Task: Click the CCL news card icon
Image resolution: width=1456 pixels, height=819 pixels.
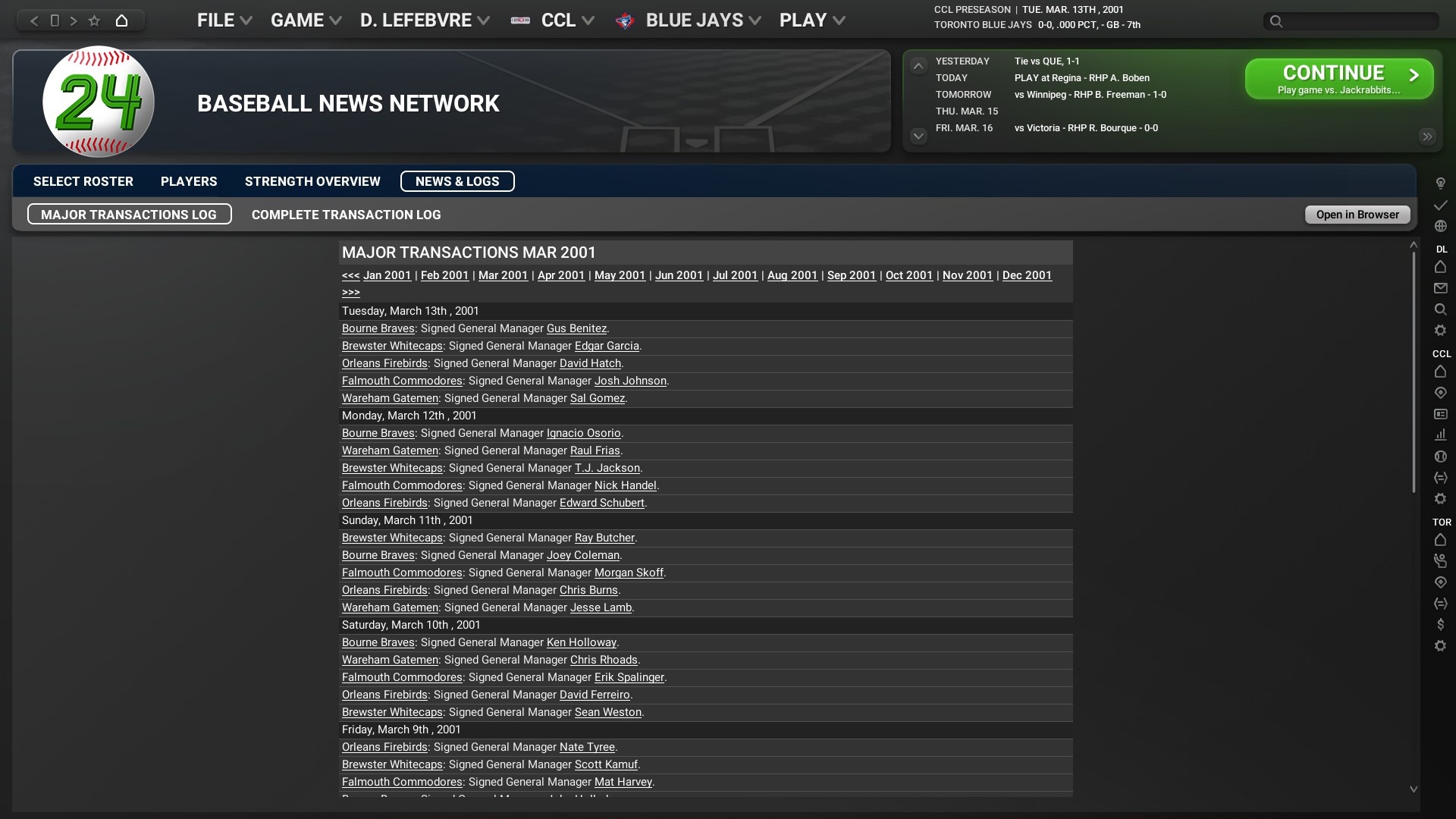Action: pyautogui.click(x=1440, y=414)
